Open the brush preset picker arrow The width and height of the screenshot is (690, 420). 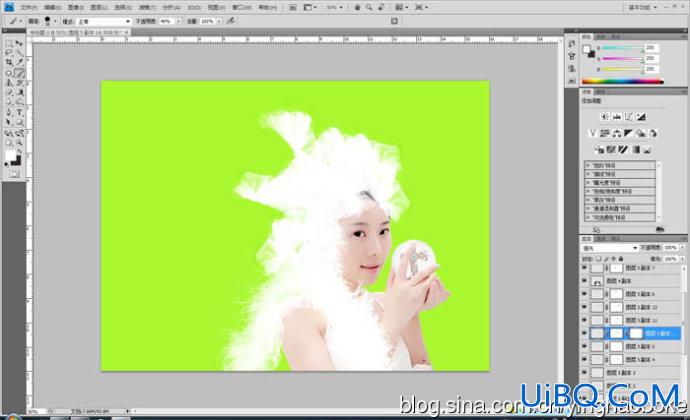(55, 21)
